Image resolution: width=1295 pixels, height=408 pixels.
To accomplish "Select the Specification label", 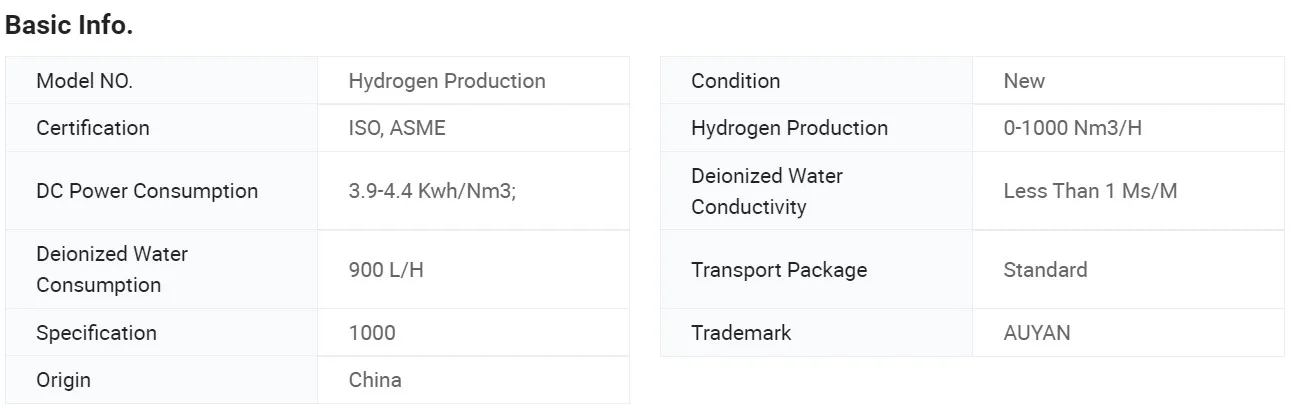I will 96,333.
